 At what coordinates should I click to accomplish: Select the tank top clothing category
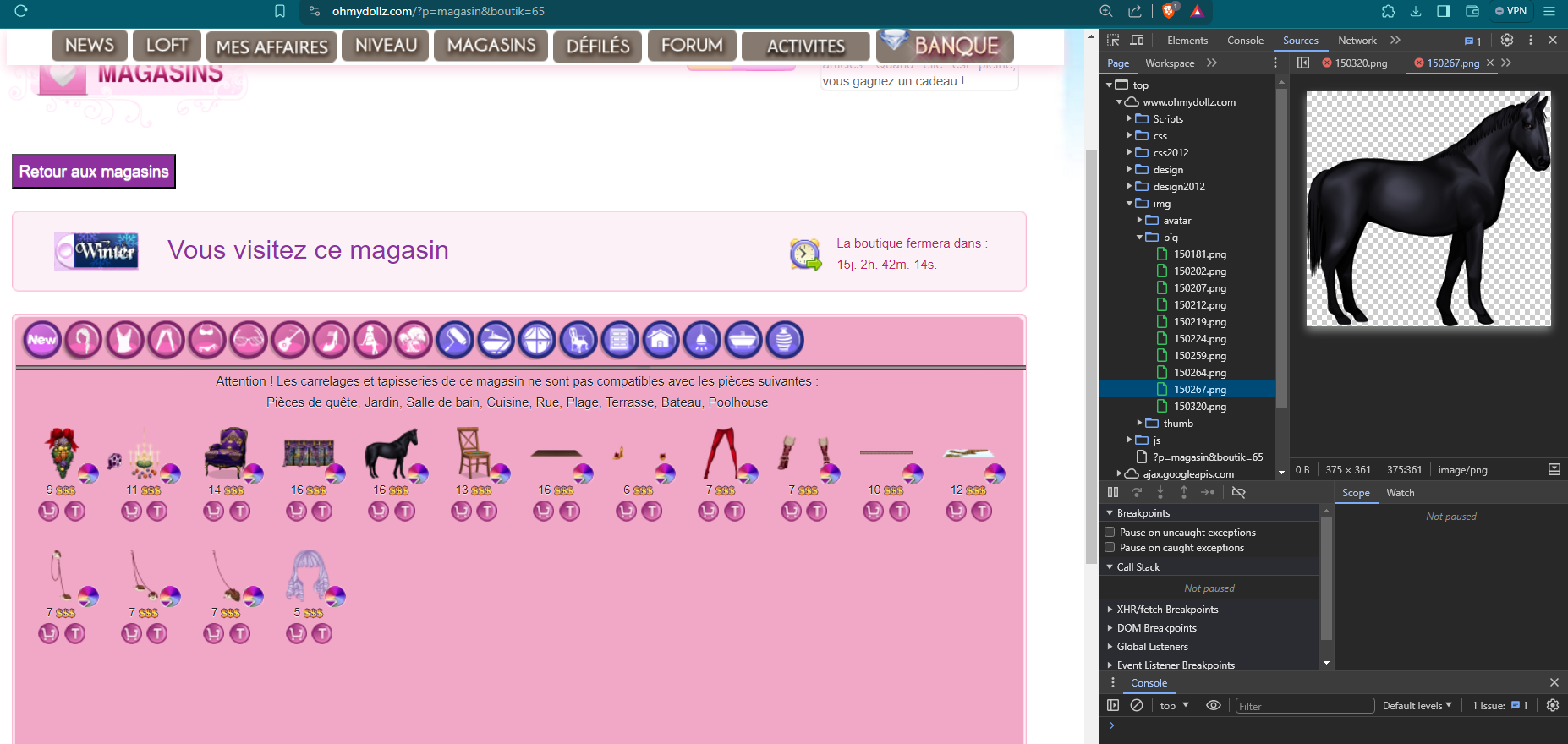(x=124, y=340)
